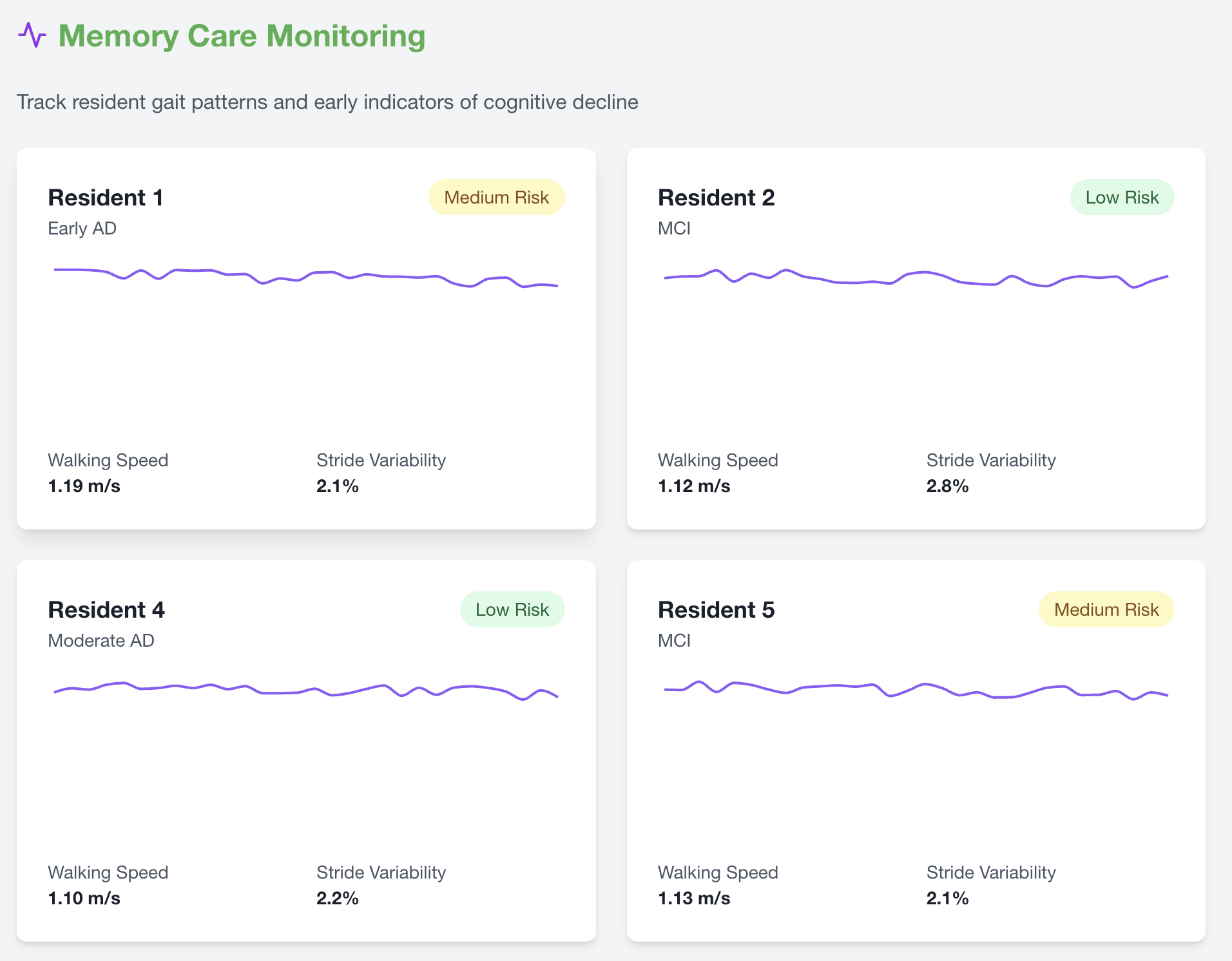Click the Memory Care Monitoring heading

click(x=242, y=36)
